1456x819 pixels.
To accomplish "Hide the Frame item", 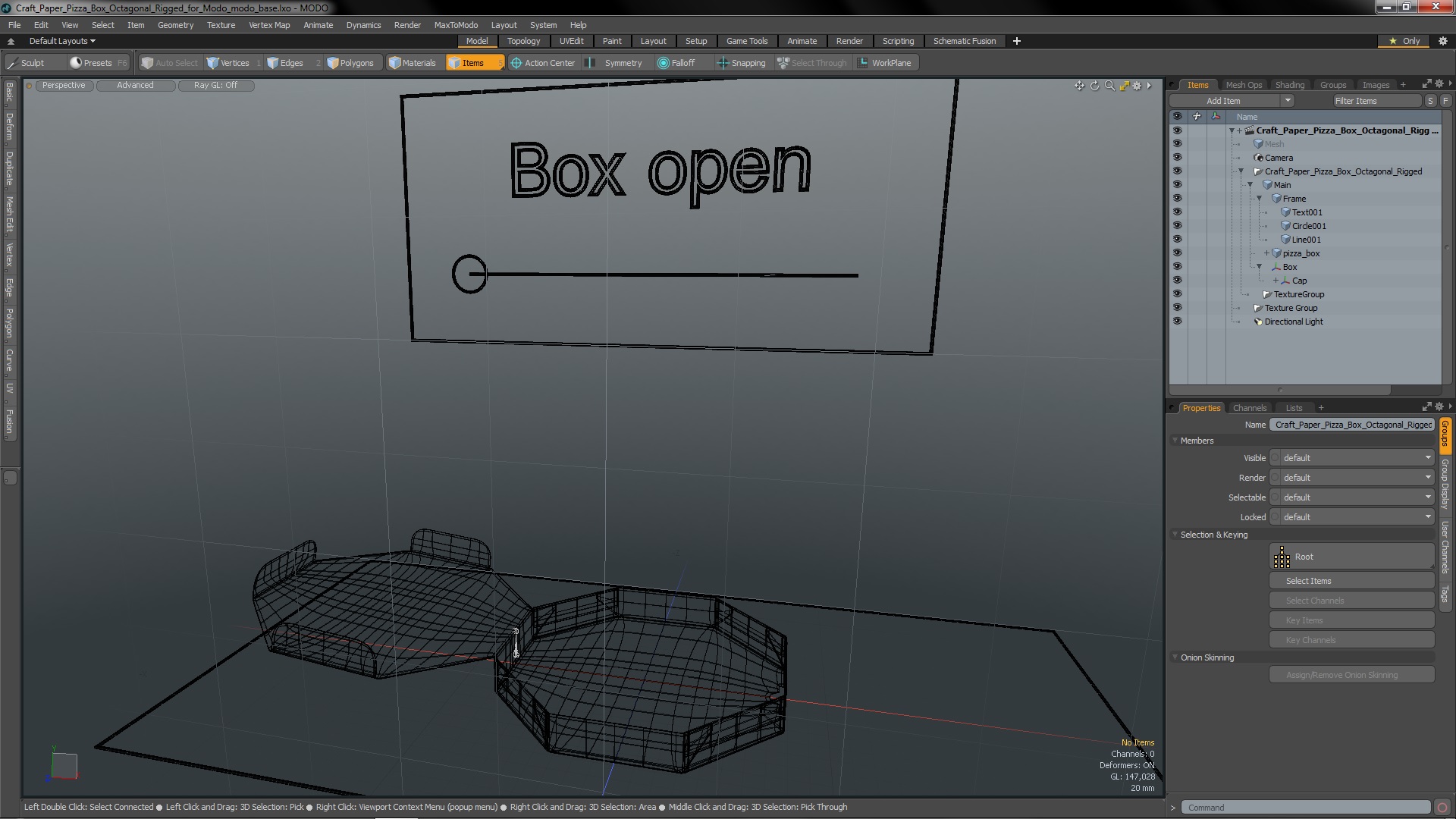I will point(1177,199).
